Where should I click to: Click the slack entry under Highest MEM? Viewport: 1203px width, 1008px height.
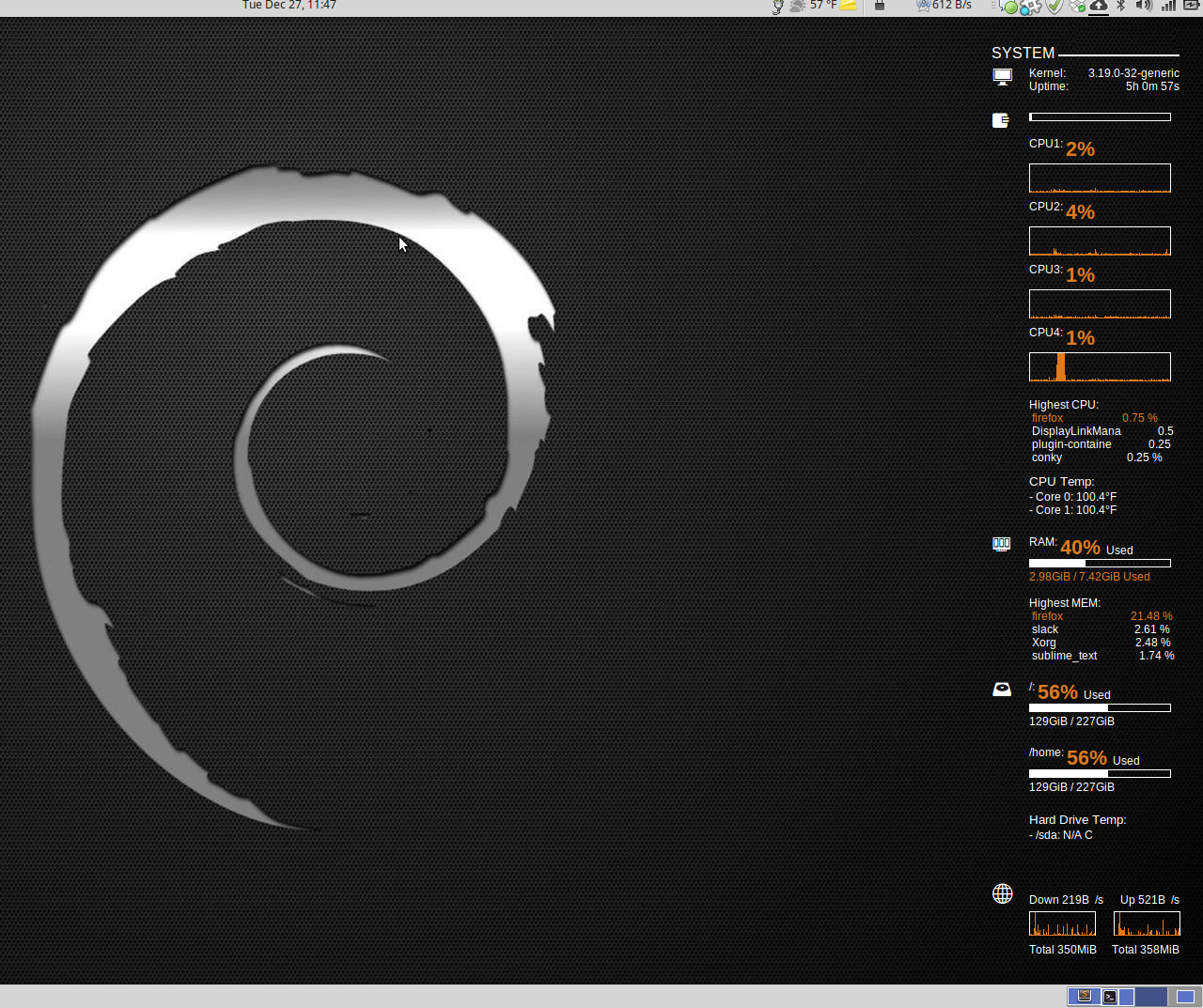coord(1044,629)
